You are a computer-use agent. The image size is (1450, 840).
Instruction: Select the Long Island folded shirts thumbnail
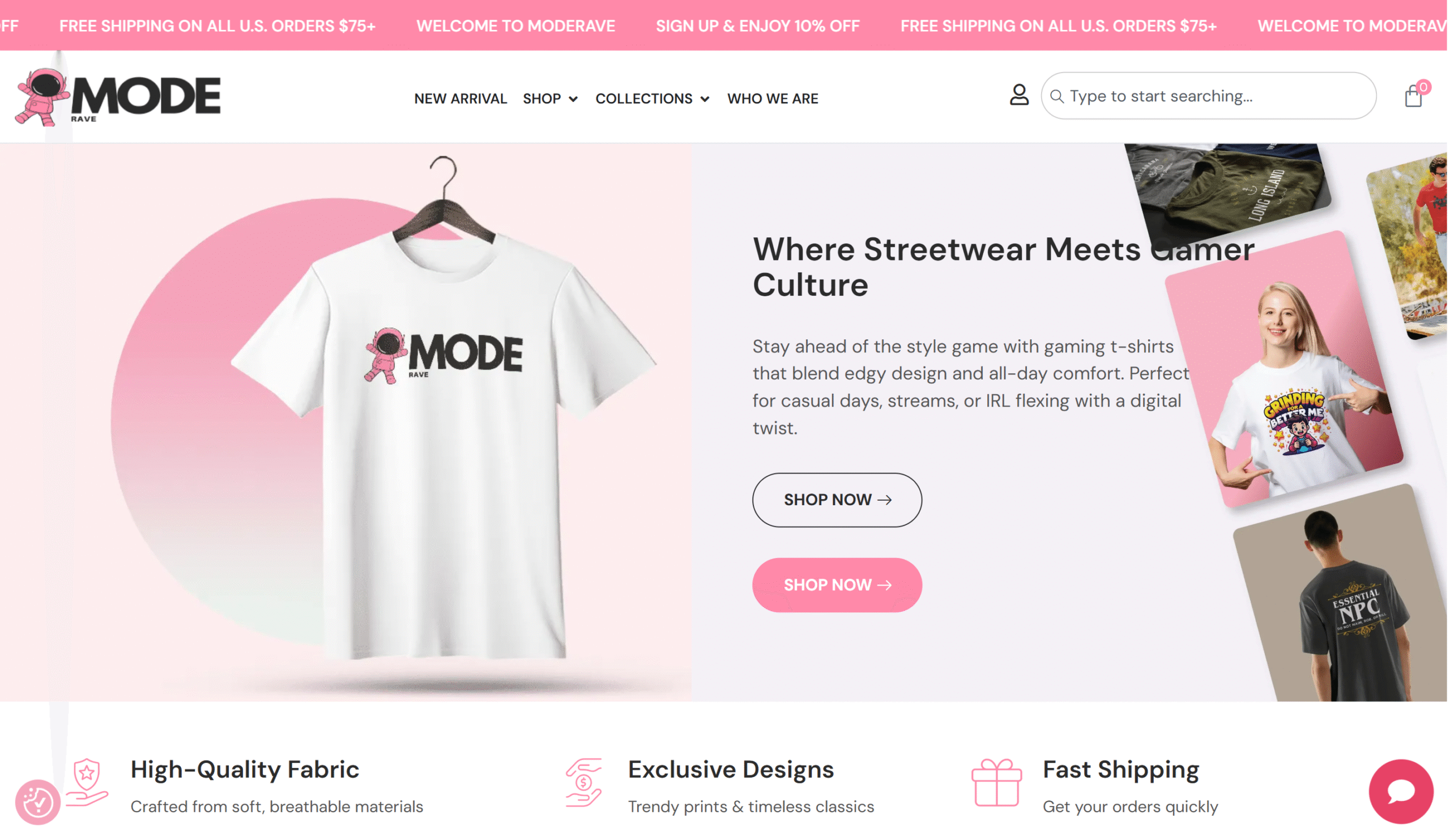pos(1229,190)
